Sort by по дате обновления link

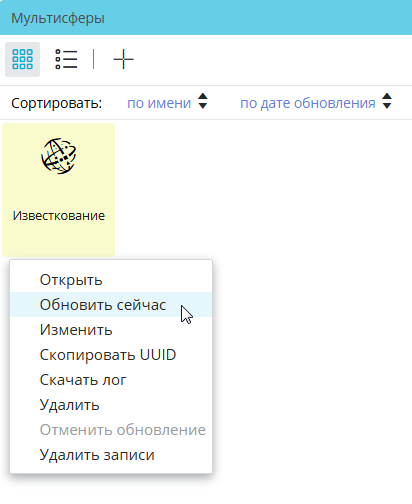click(308, 103)
